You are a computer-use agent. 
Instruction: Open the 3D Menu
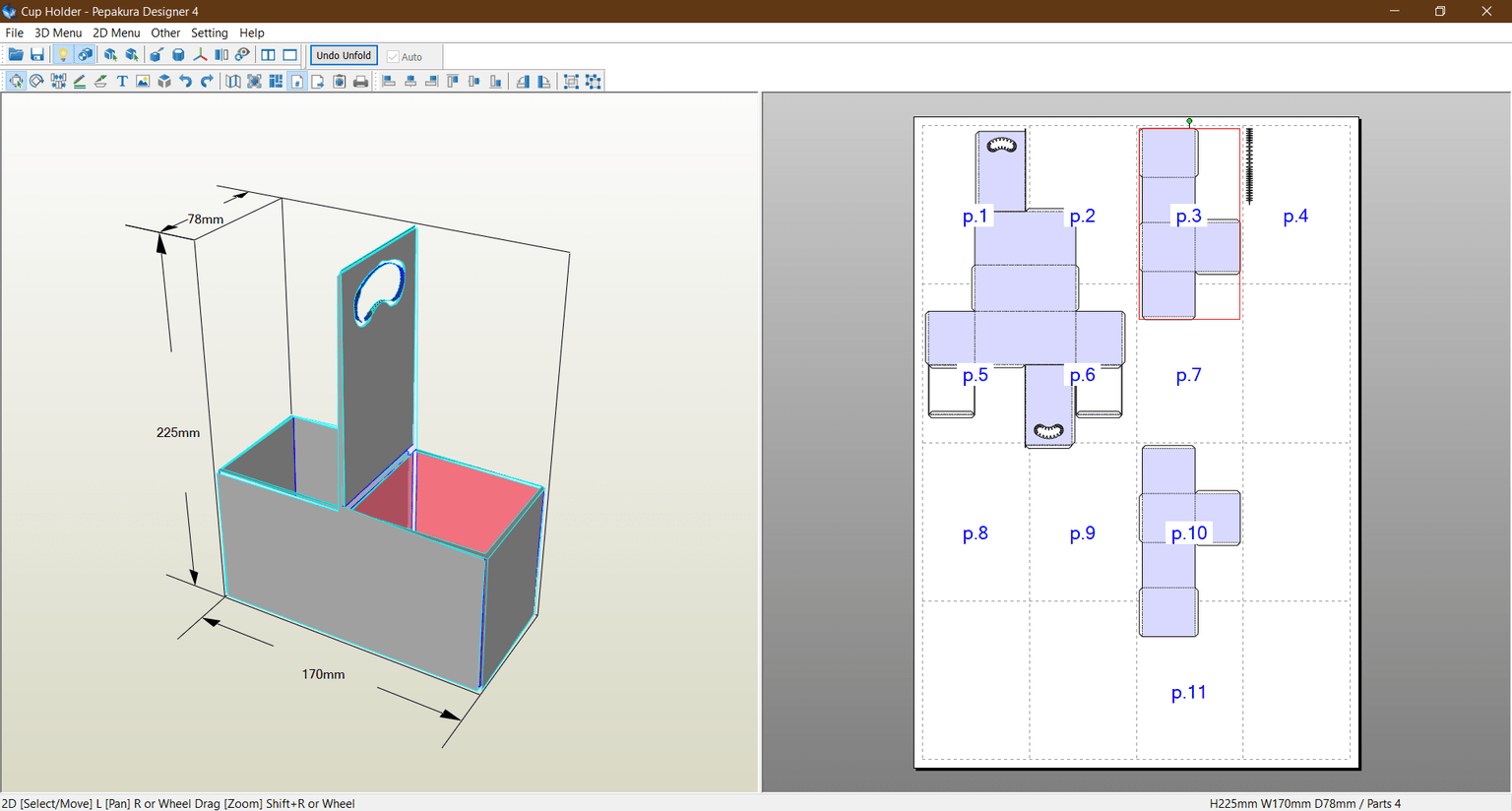point(58,32)
